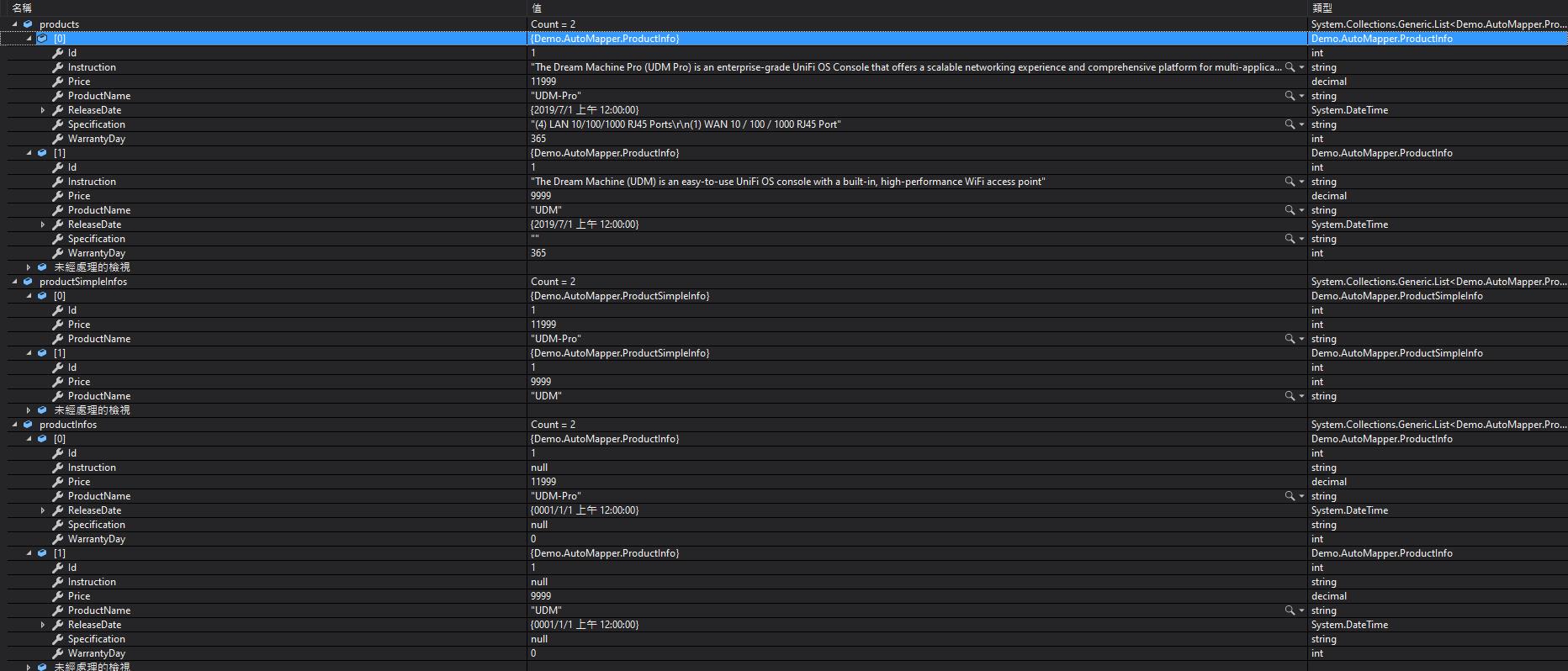The image size is (1568, 671).
Task: Collapse productSimpleInfos[0] item
Action: [x=29, y=296]
